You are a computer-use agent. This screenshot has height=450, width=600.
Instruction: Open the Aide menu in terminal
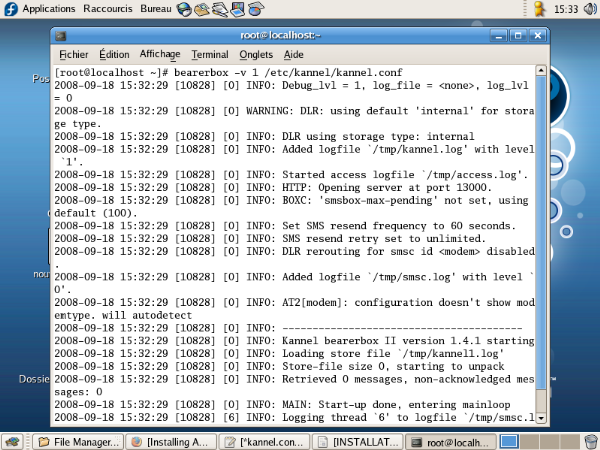click(x=293, y=55)
